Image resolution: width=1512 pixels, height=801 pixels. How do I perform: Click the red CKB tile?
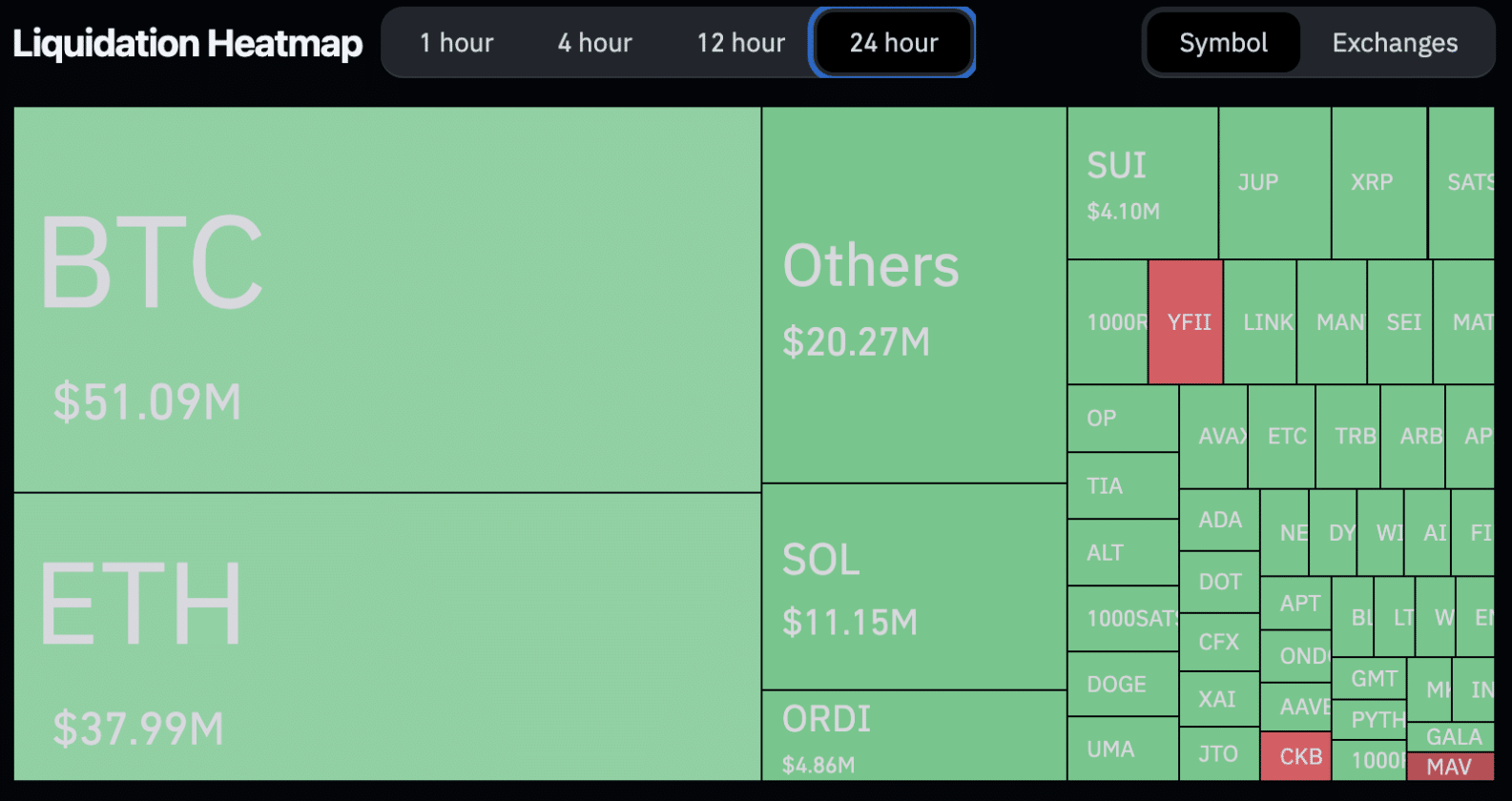point(1295,757)
